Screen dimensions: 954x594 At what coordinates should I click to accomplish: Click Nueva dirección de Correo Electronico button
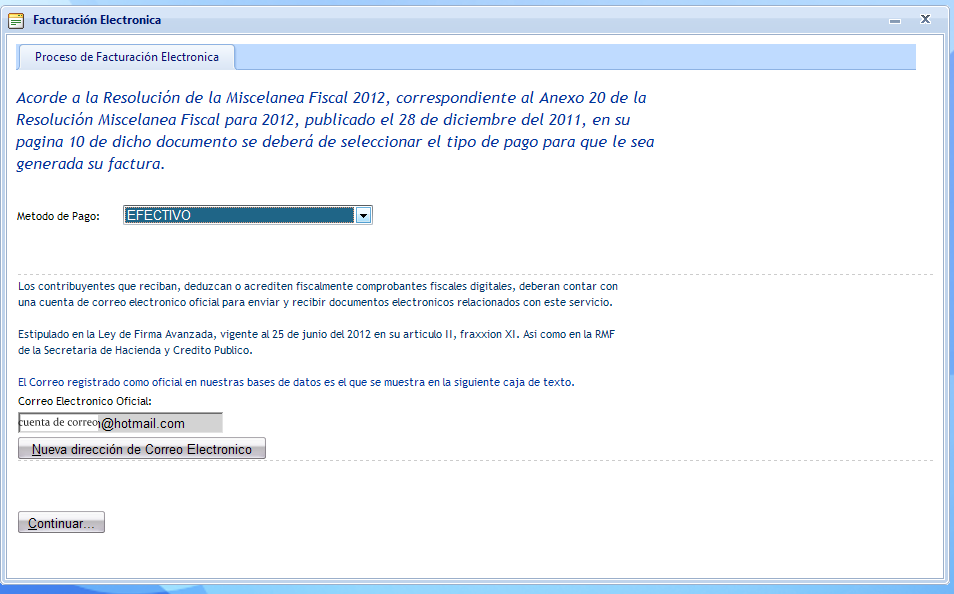pos(142,449)
